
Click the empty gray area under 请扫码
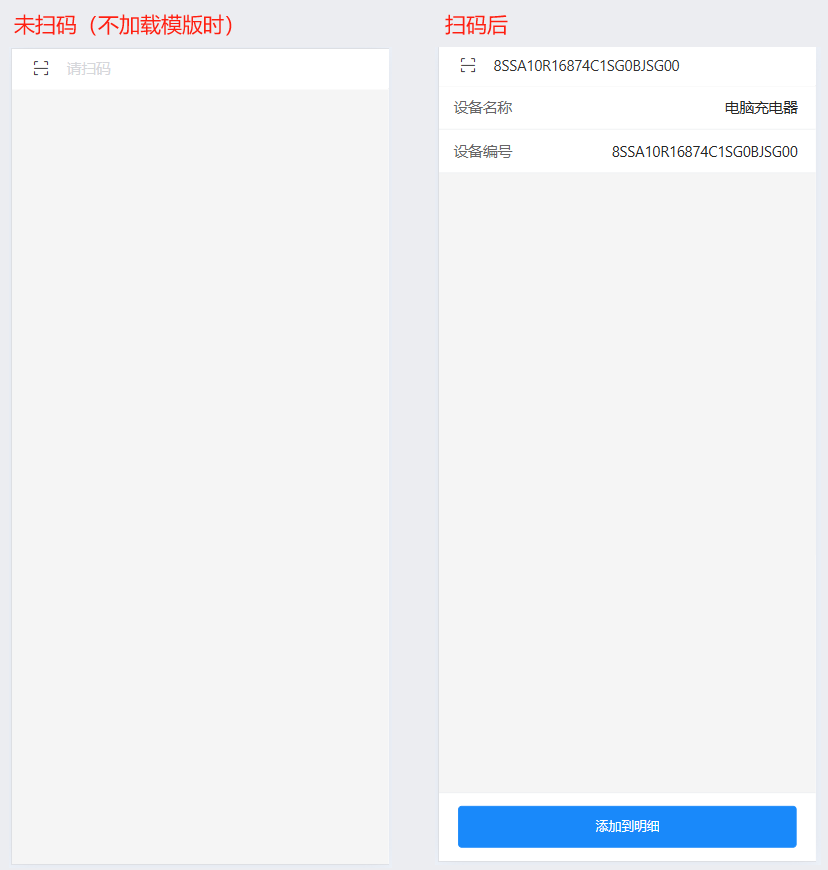click(200, 476)
